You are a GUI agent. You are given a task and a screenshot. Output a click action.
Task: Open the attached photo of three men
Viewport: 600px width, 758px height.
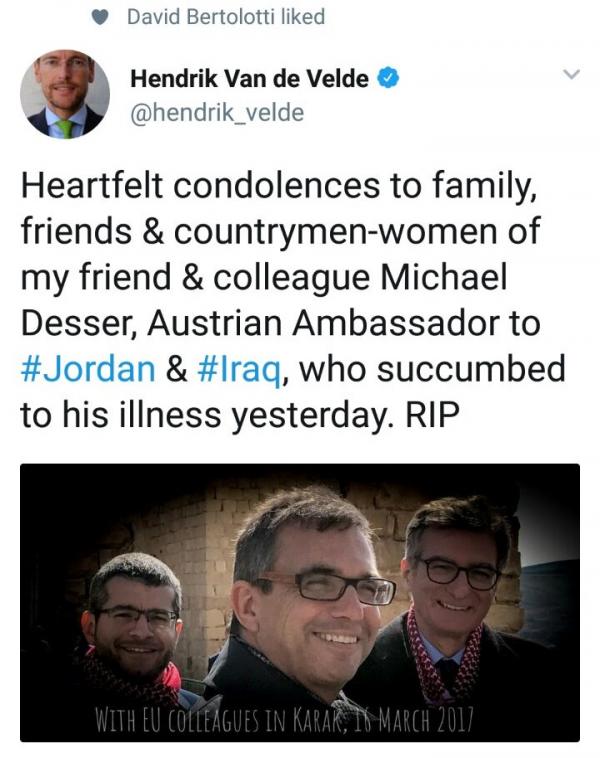pyautogui.click(x=300, y=602)
